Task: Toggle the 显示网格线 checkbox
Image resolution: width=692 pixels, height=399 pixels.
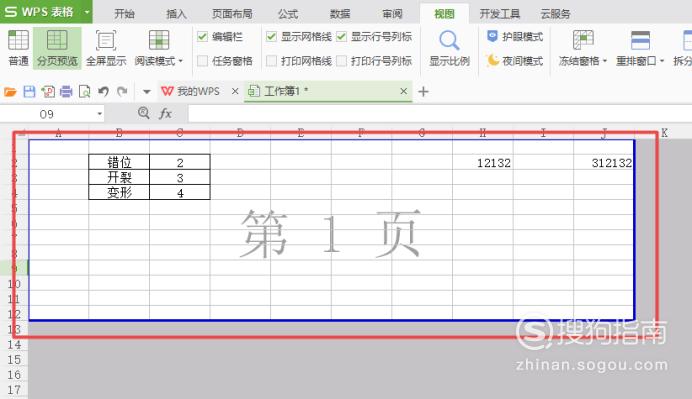Action: click(271, 37)
